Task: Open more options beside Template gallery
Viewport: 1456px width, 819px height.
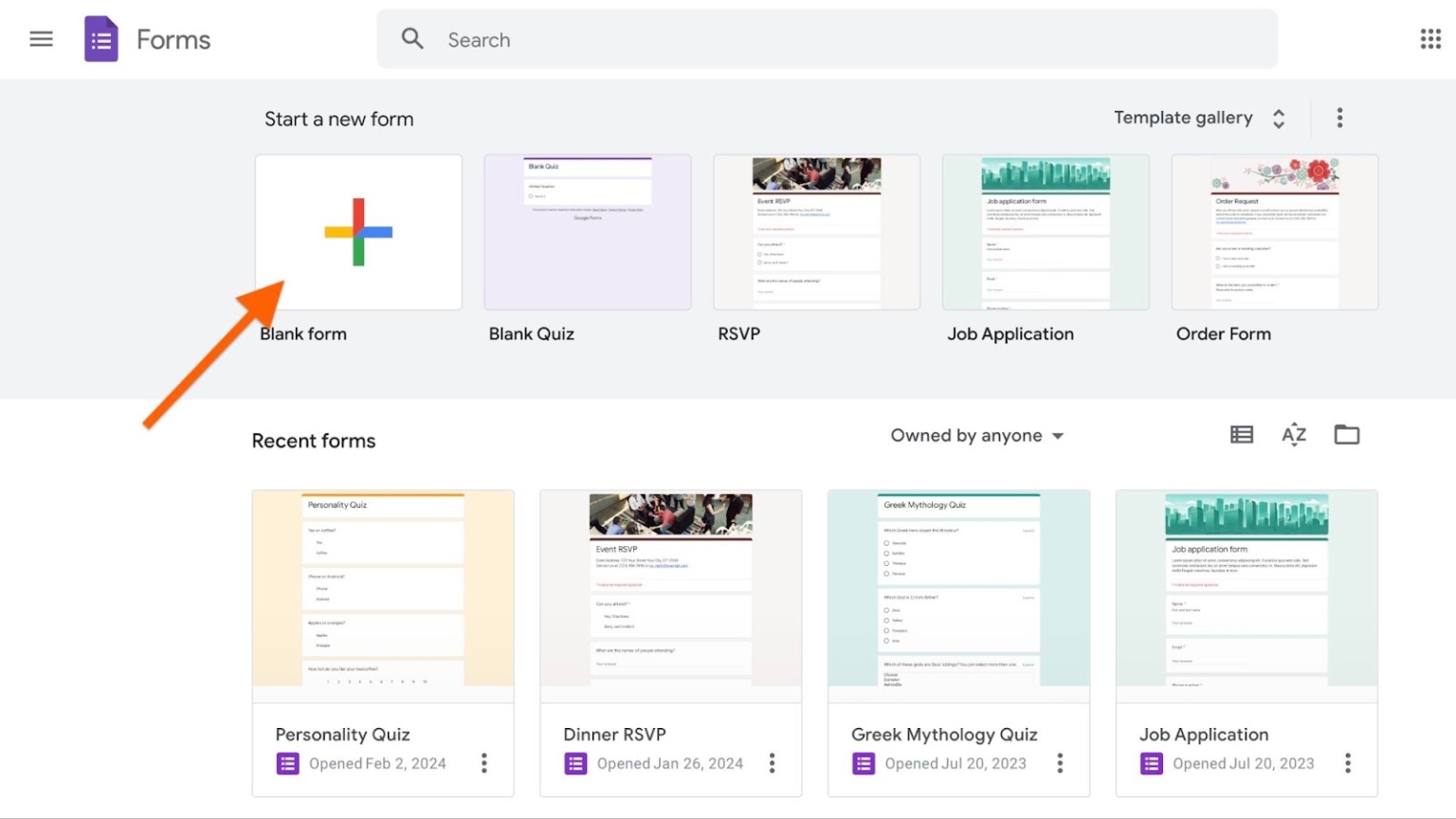Action: click(1339, 118)
